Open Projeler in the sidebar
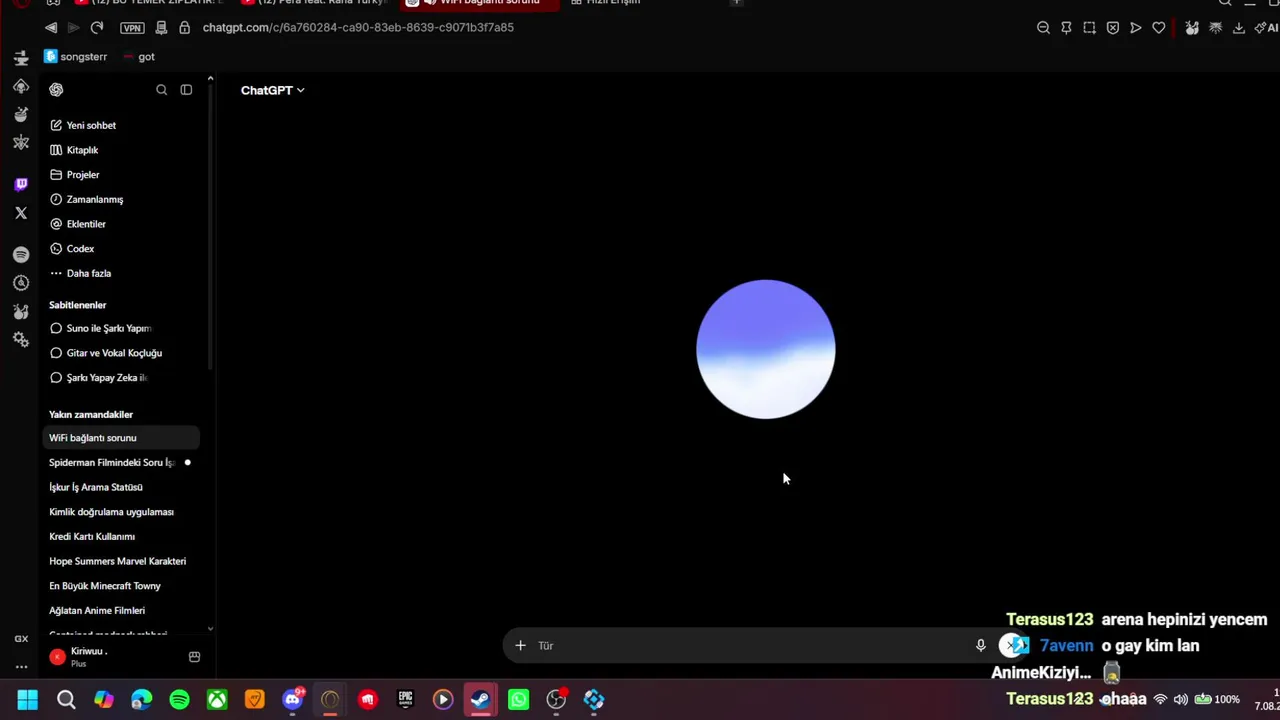Viewport: 1280px width, 720px height. click(122, 175)
